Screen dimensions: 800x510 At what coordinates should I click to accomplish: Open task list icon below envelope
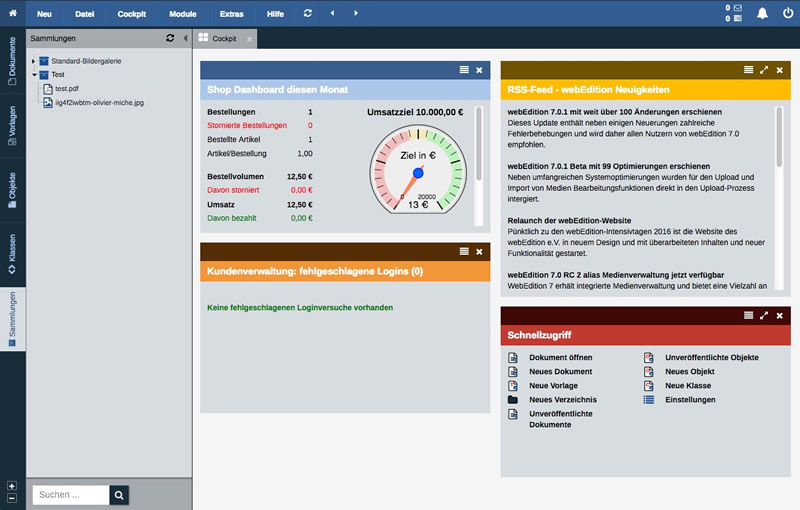(x=738, y=18)
